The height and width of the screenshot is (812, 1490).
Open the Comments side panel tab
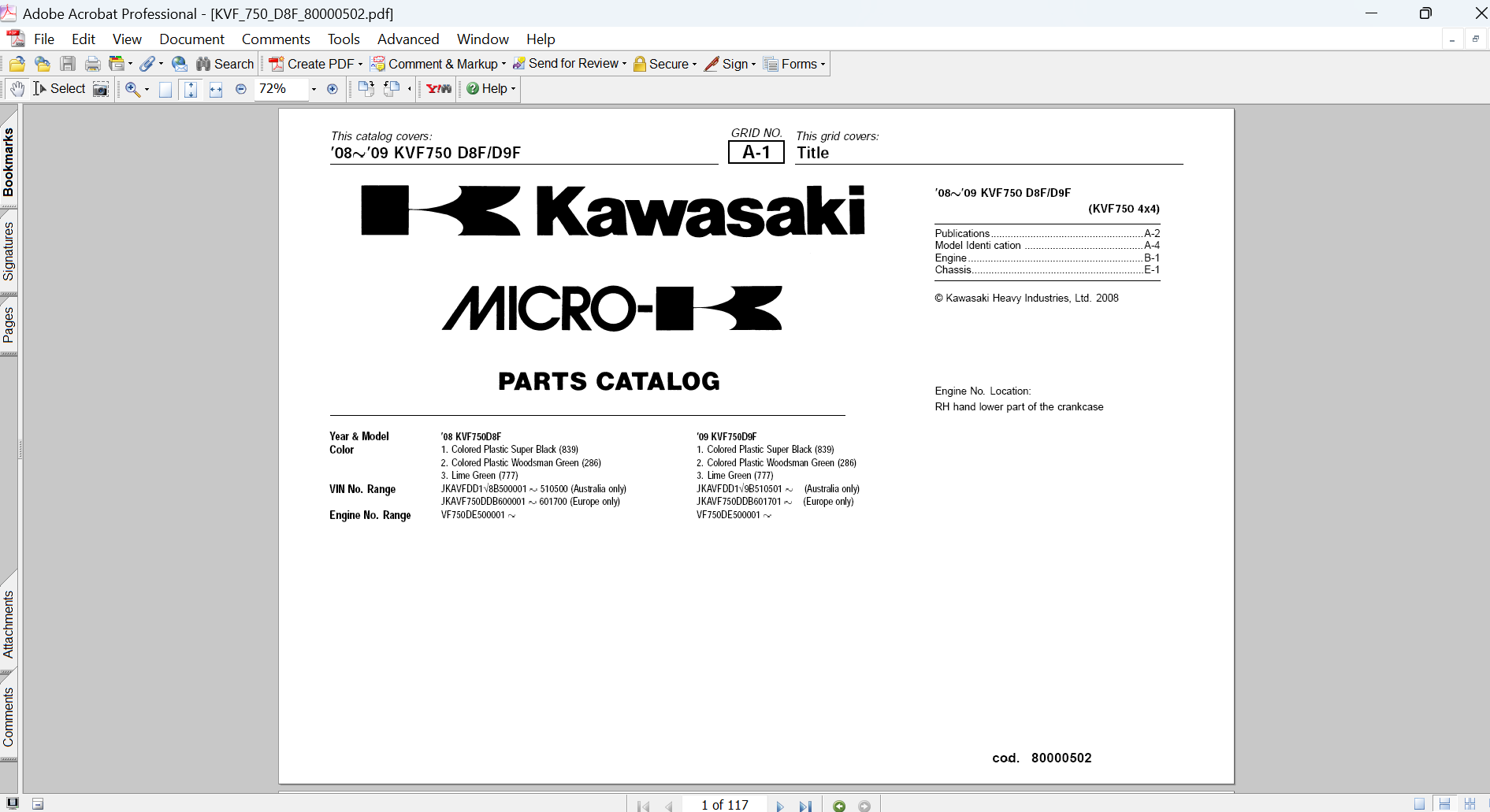pyautogui.click(x=9, y=717)
